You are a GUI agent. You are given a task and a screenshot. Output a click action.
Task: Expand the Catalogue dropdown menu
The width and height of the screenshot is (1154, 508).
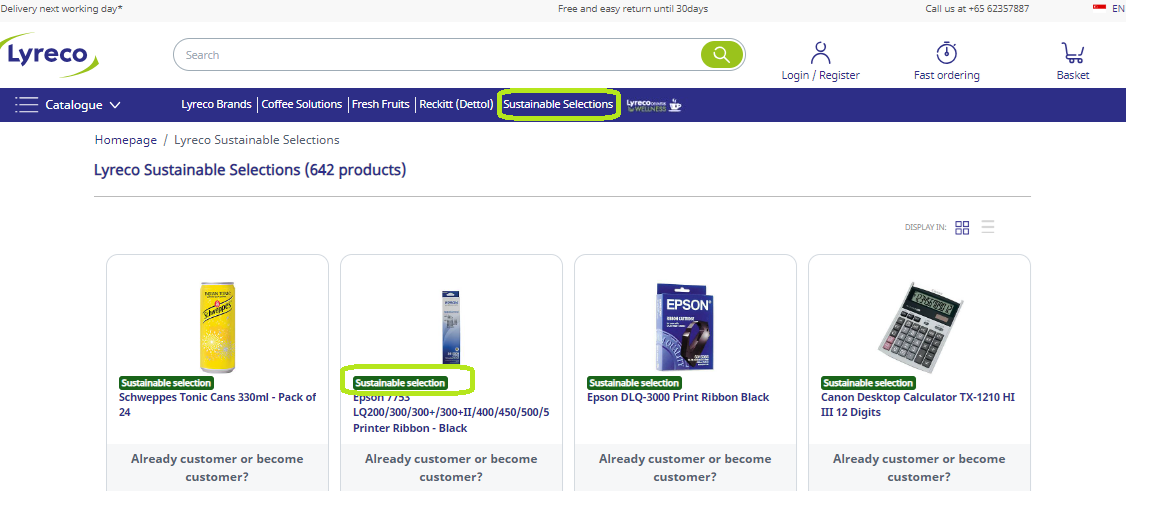[68, 104]
